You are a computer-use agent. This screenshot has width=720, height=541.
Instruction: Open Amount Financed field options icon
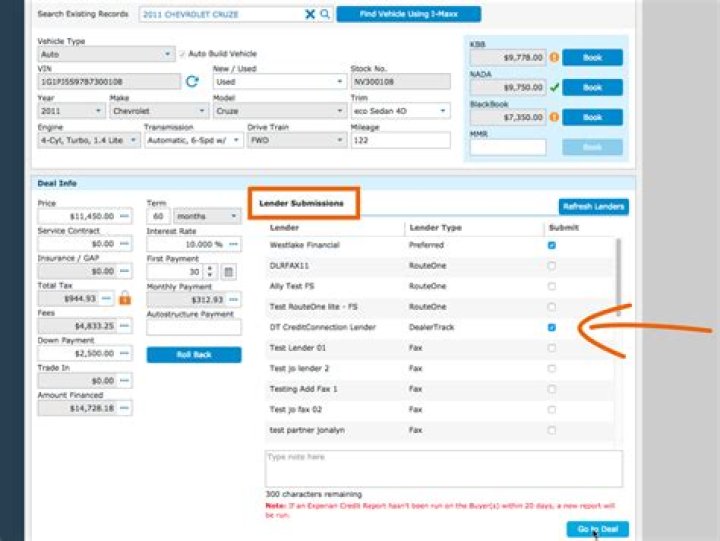point(124,408)
